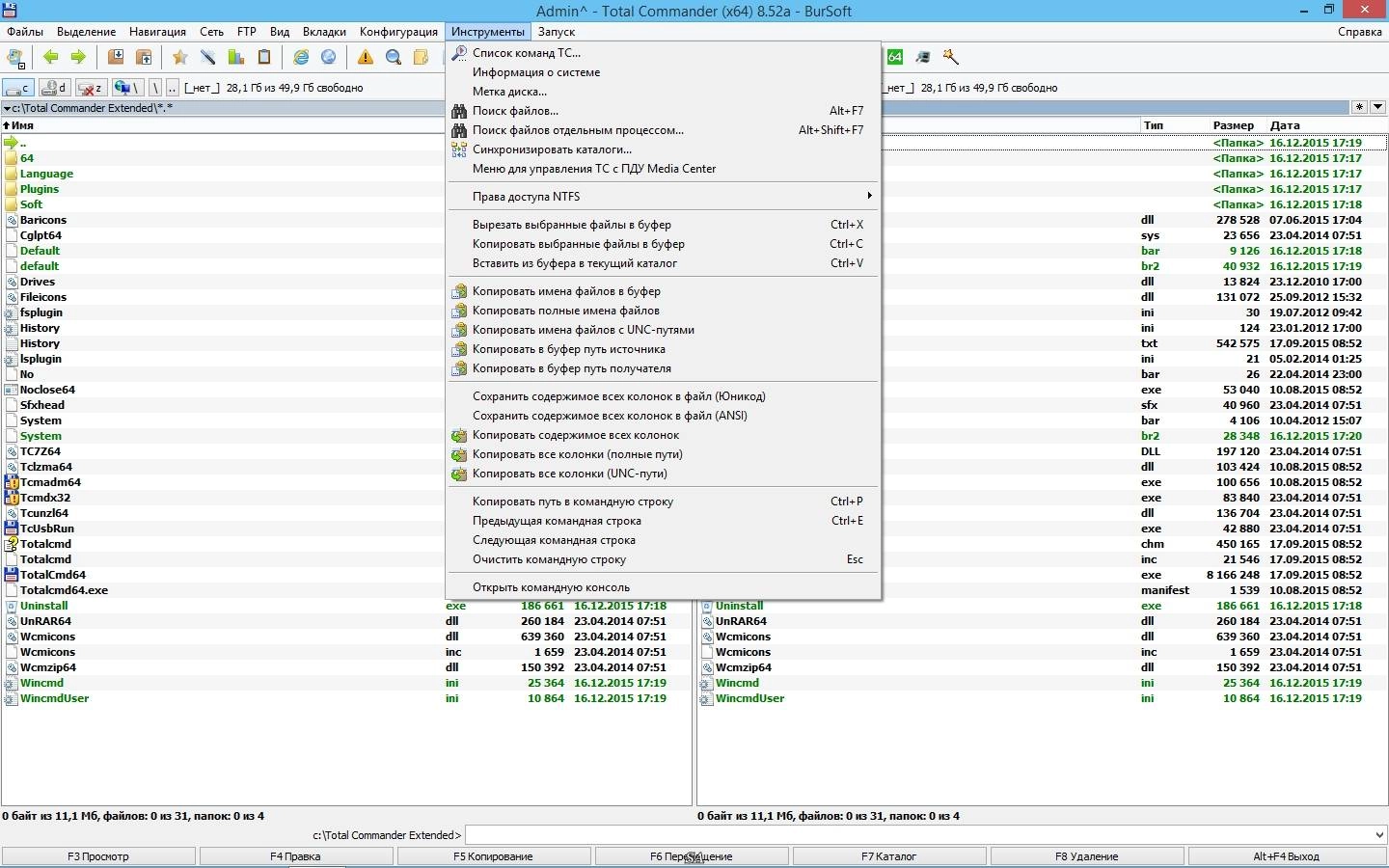Select the Plugins folder in left panel

tap(40, 189)
